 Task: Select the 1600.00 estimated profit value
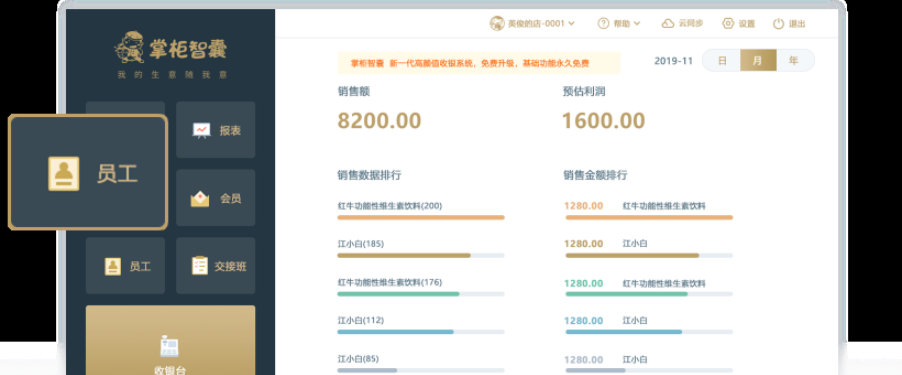point(603,121)
